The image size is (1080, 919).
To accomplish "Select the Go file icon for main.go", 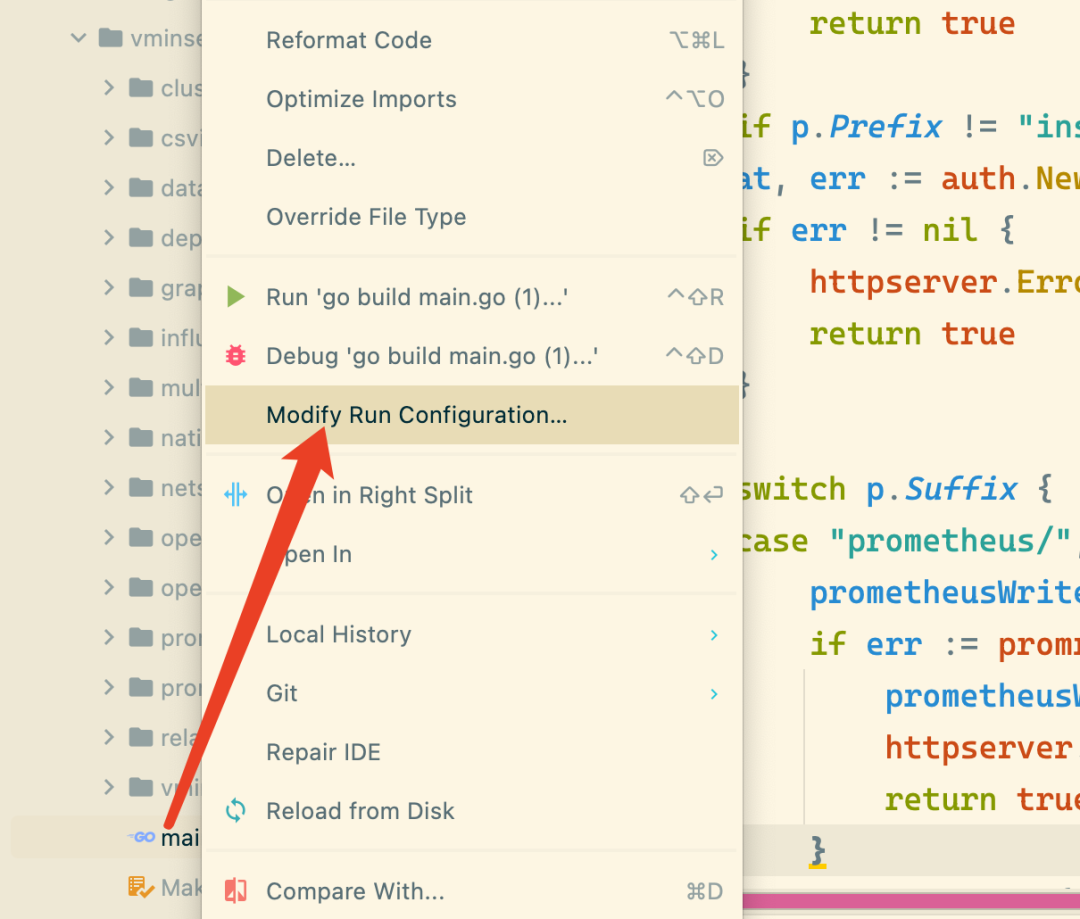I will 143,837.
